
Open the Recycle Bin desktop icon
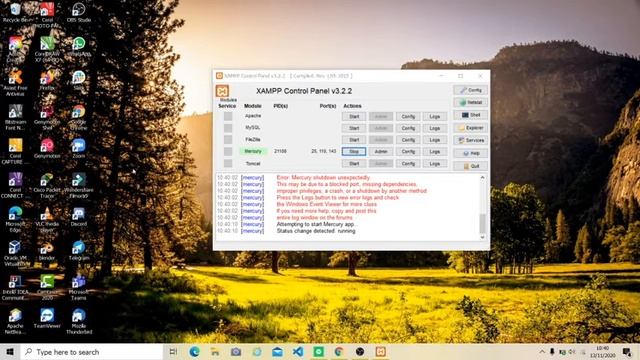16,12
